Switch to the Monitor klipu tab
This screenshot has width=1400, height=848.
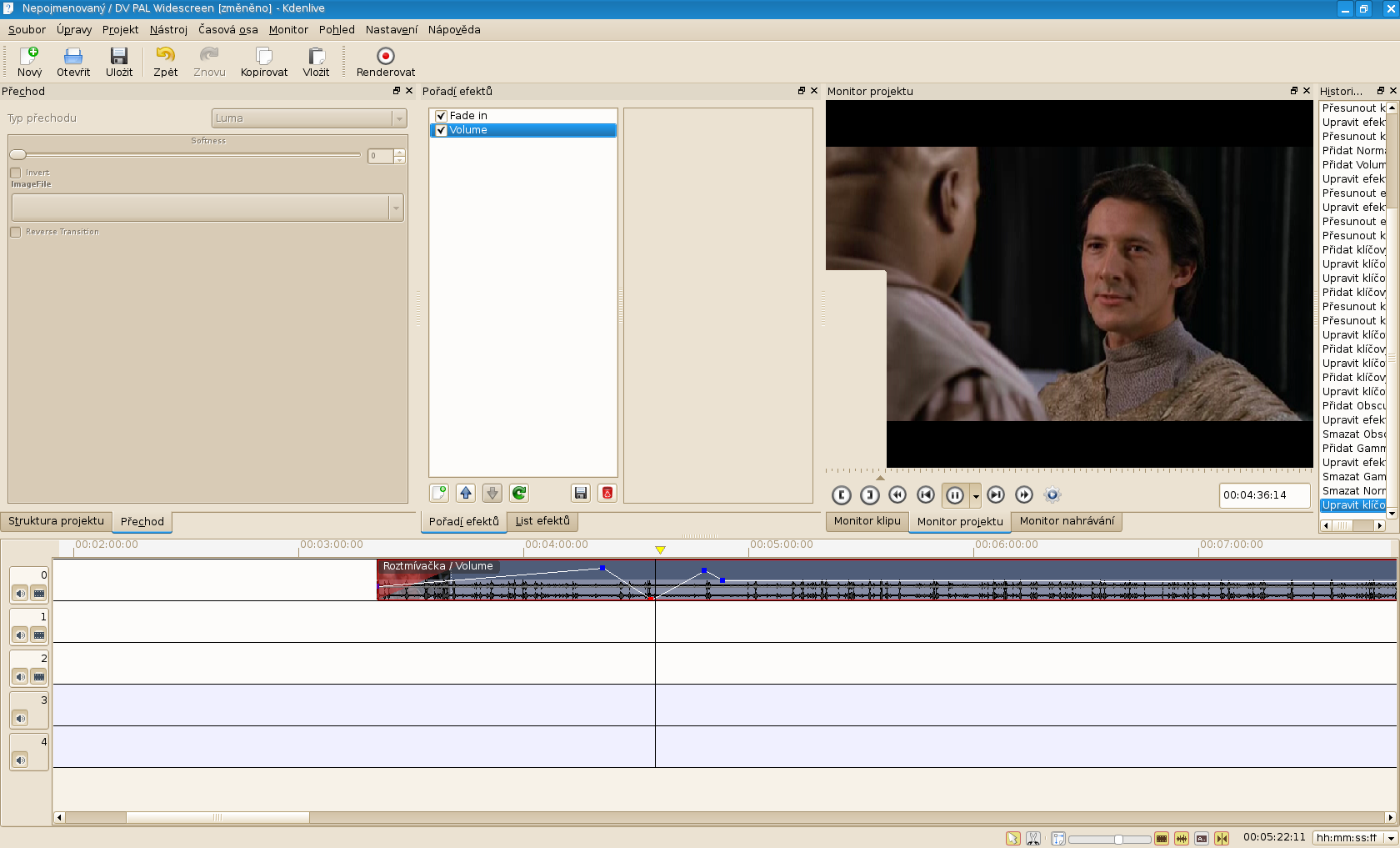pos(867,521)
